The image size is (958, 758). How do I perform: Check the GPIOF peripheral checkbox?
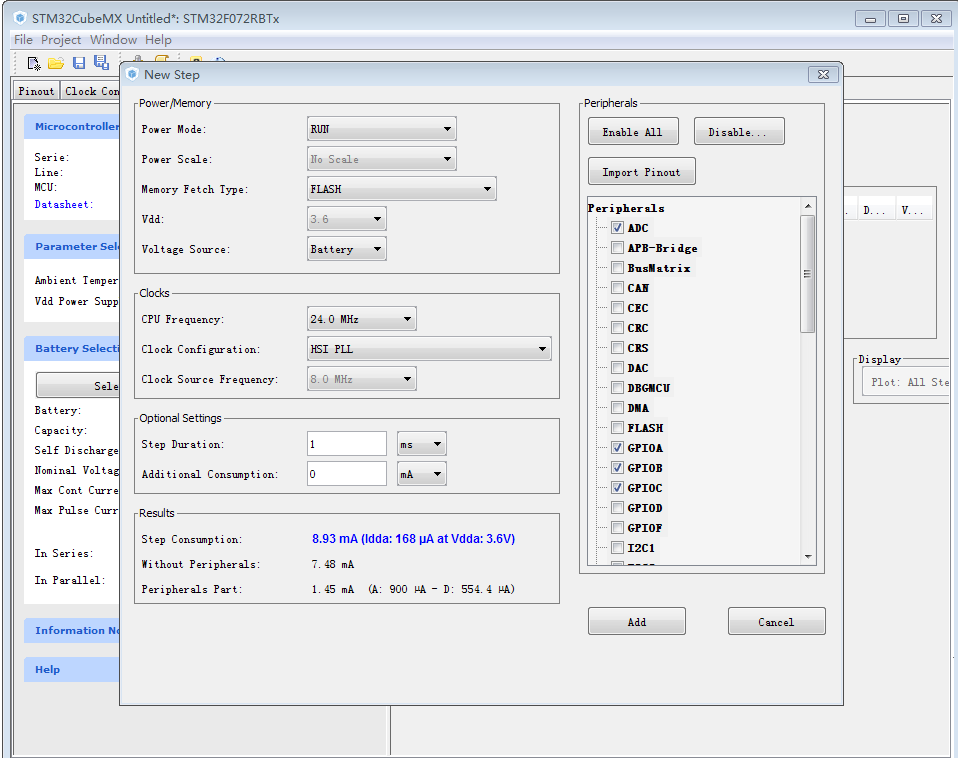[x=617, y=528]
